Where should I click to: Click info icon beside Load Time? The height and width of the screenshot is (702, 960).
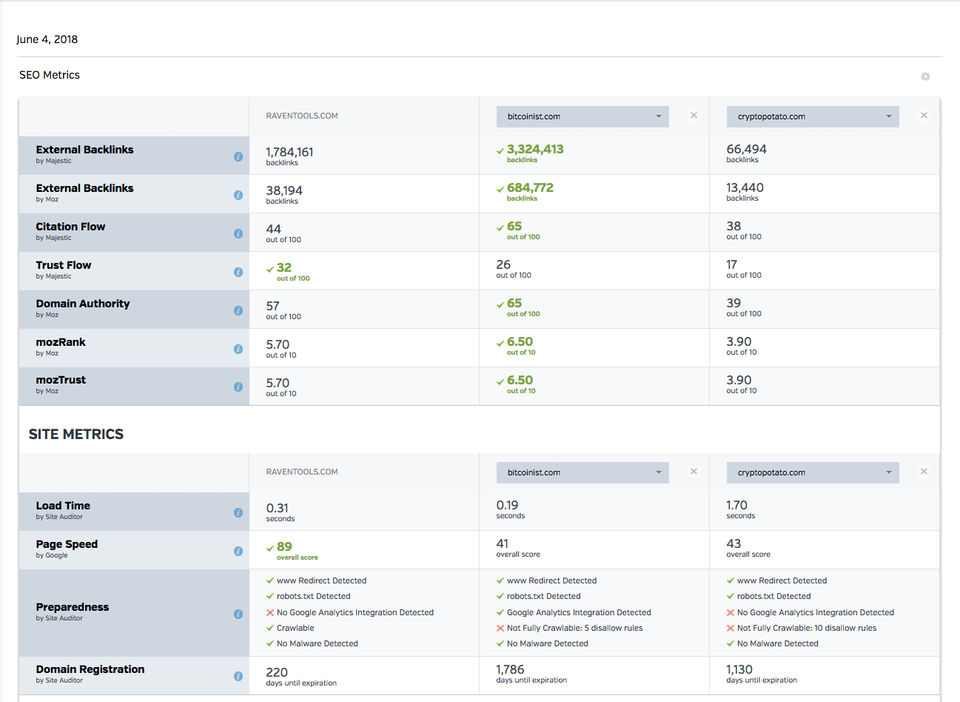238,512
